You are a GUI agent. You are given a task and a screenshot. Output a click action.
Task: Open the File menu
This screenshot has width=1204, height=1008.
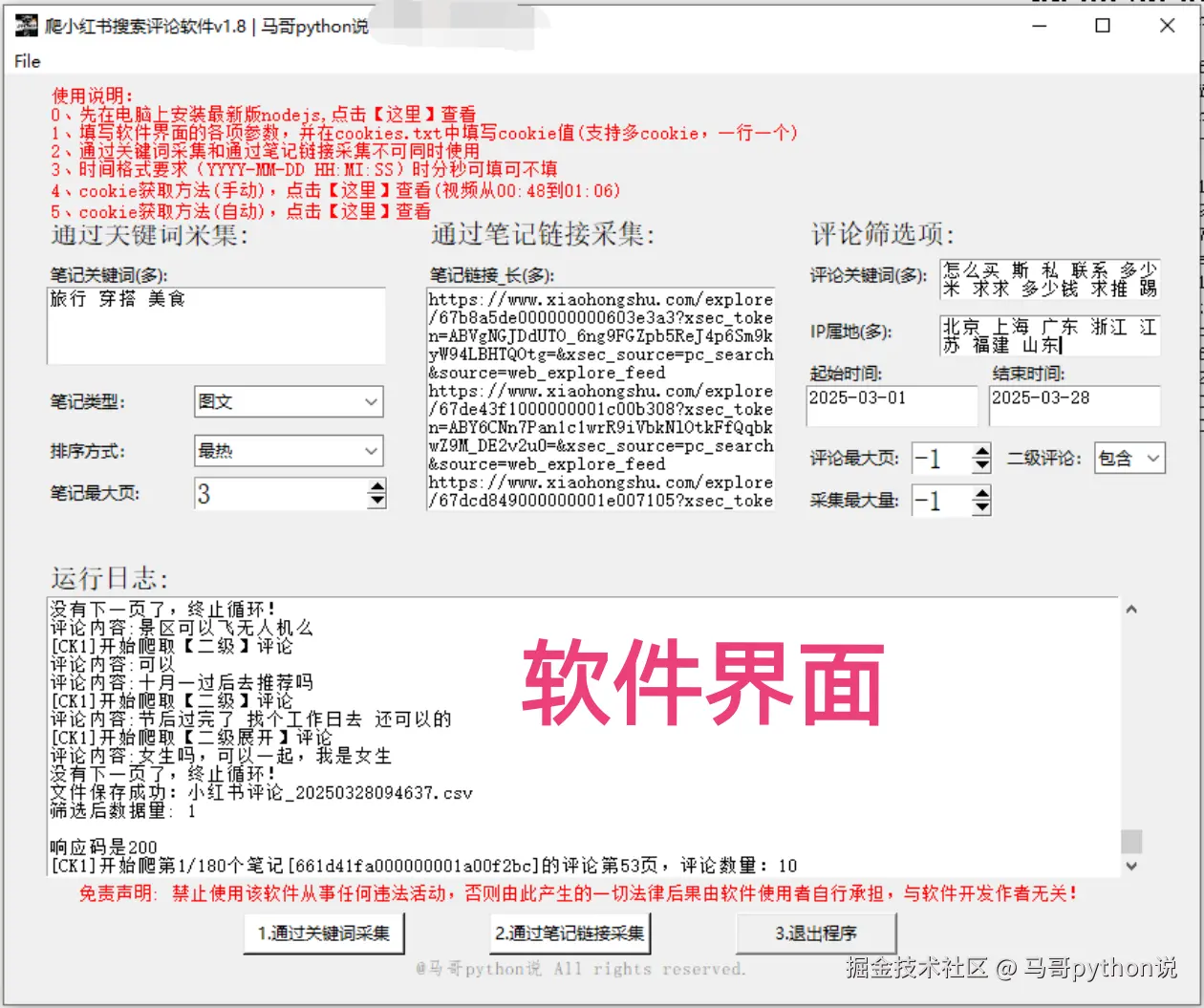(x=26, y=61)
